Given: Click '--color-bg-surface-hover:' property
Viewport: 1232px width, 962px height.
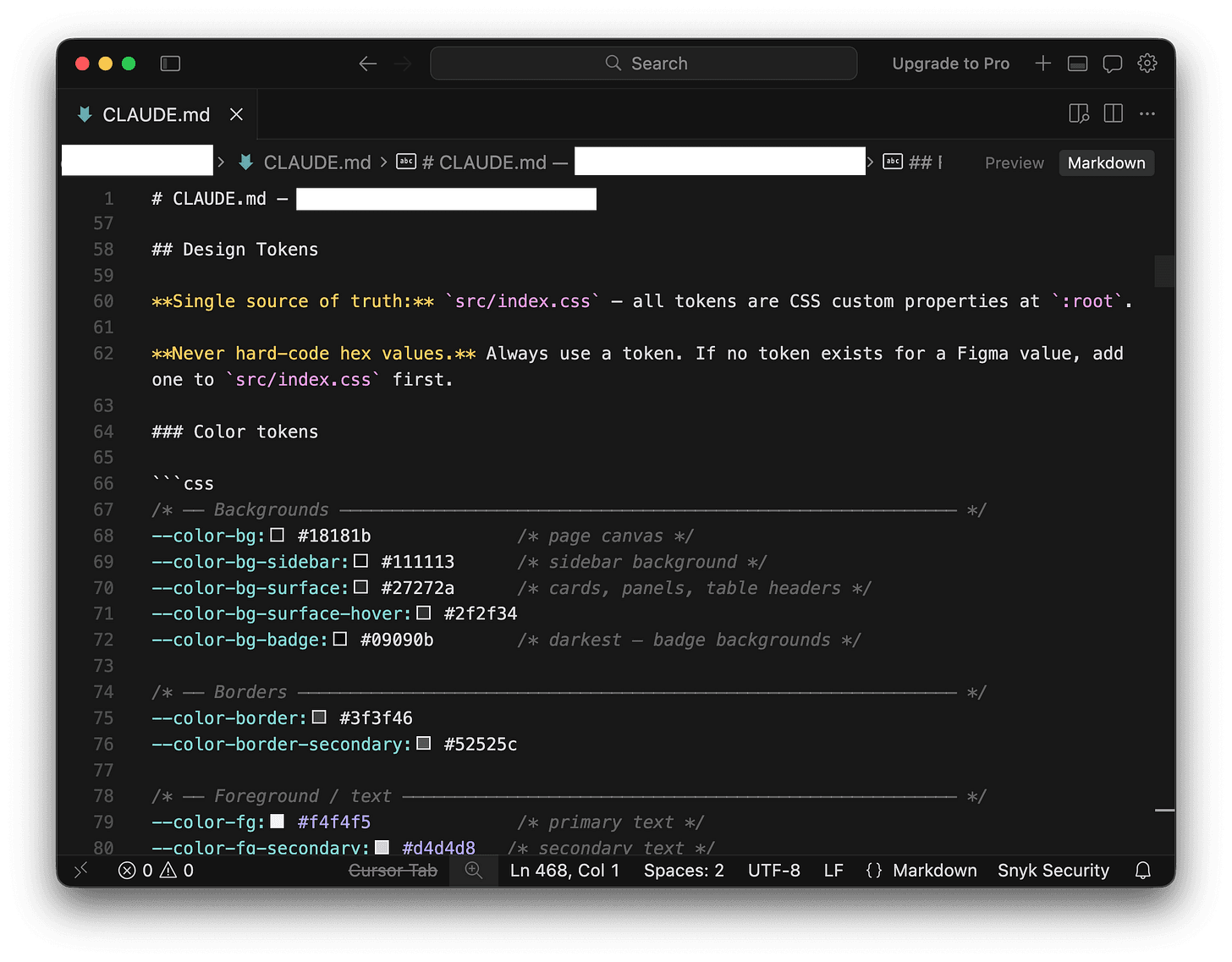Looking at the screenshot, I should point(282,613).
